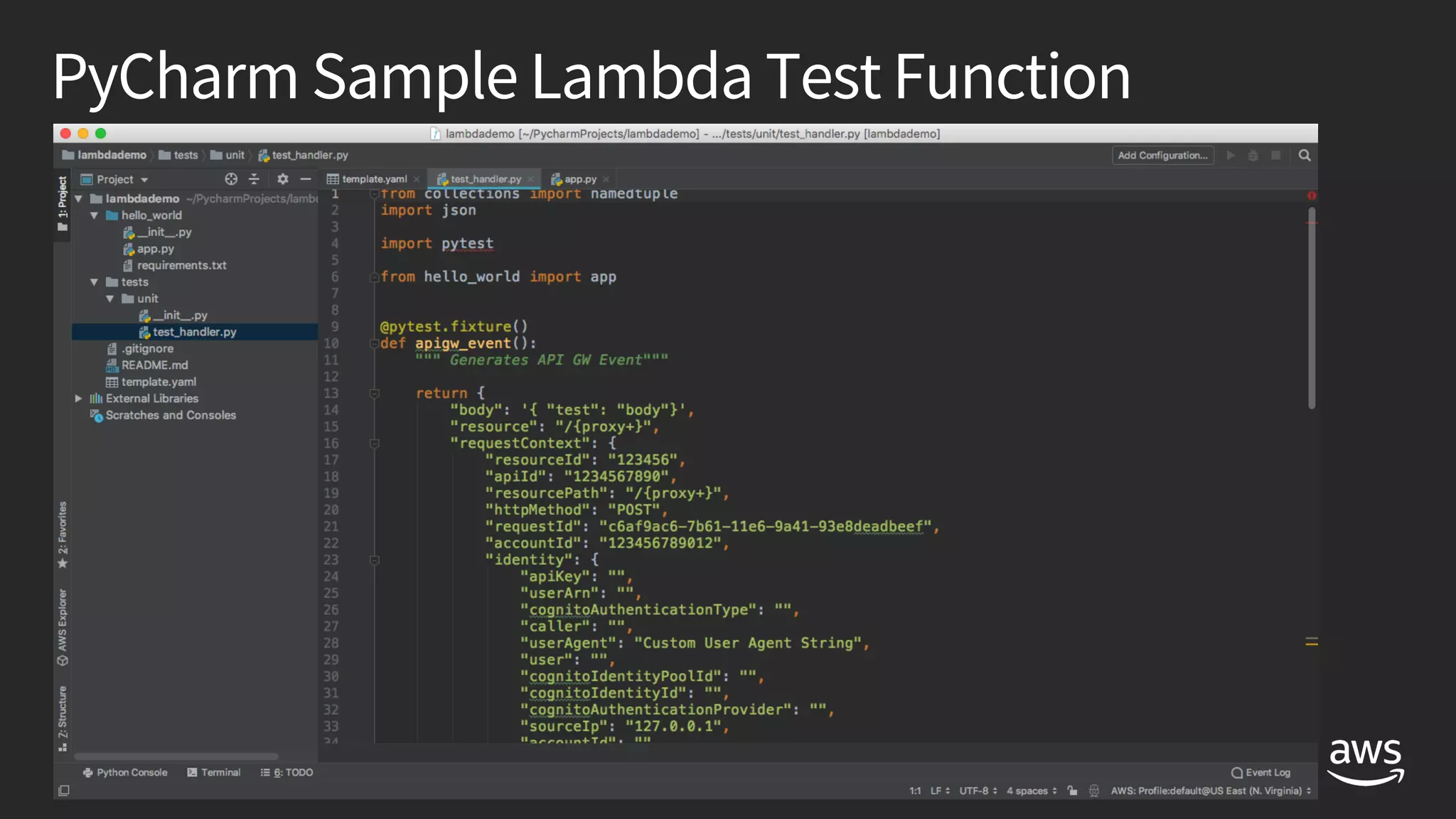The height and width of the screenshot is (819, 1456).
Task: Click Collapse All icon in Project toolbar
Action: (x=254, y=179)
